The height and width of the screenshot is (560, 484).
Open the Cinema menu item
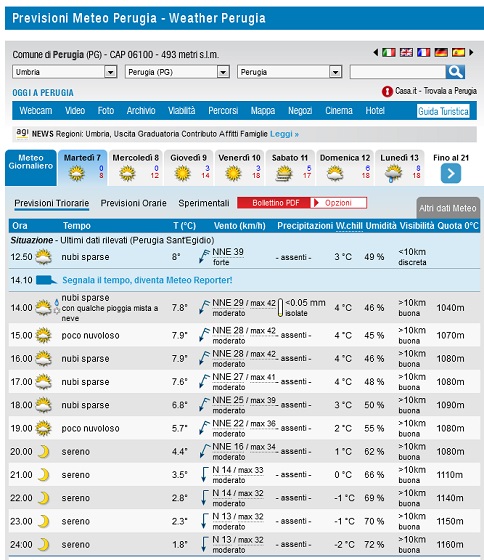point(339,111)
